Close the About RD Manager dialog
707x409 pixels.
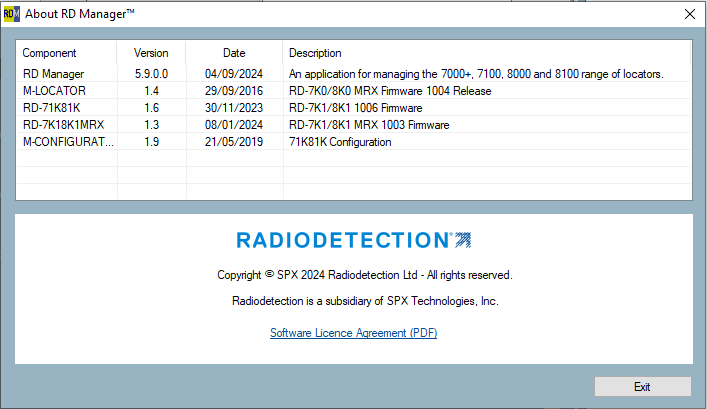coord(689,14)
